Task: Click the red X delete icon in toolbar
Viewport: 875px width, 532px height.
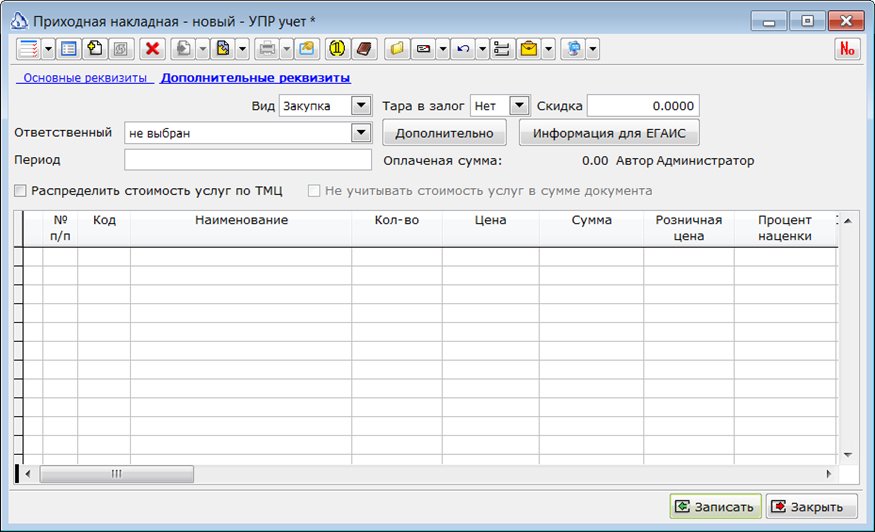Action: (x=152, y=49)
